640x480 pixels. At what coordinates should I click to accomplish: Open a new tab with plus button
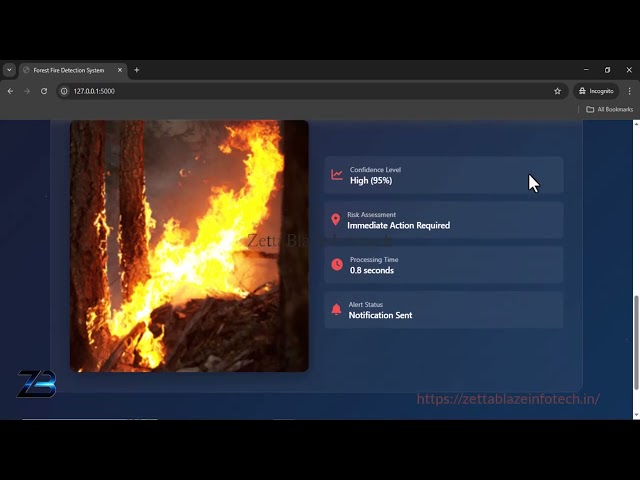(137, 70)
